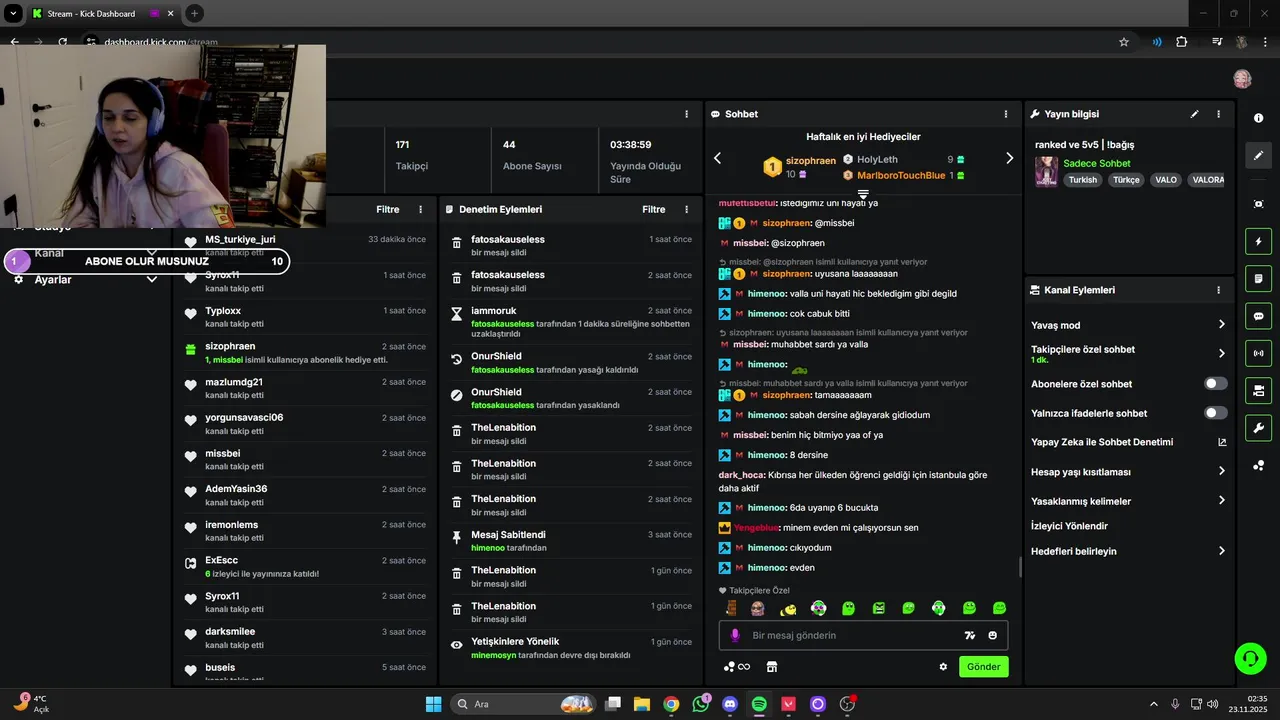Open Yayın bilgisi panel three-dot menu
The image size is (1280, 720).
(x=1218, y=114)
